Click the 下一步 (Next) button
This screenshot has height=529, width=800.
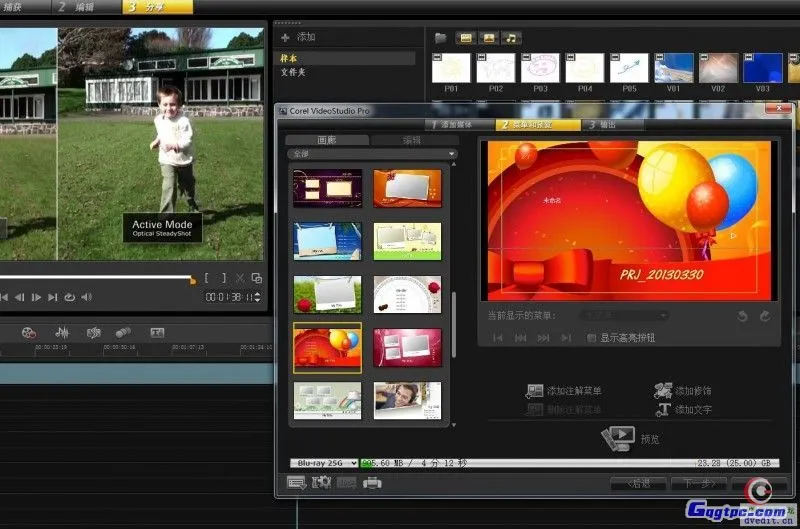click(x=698, y=483)
